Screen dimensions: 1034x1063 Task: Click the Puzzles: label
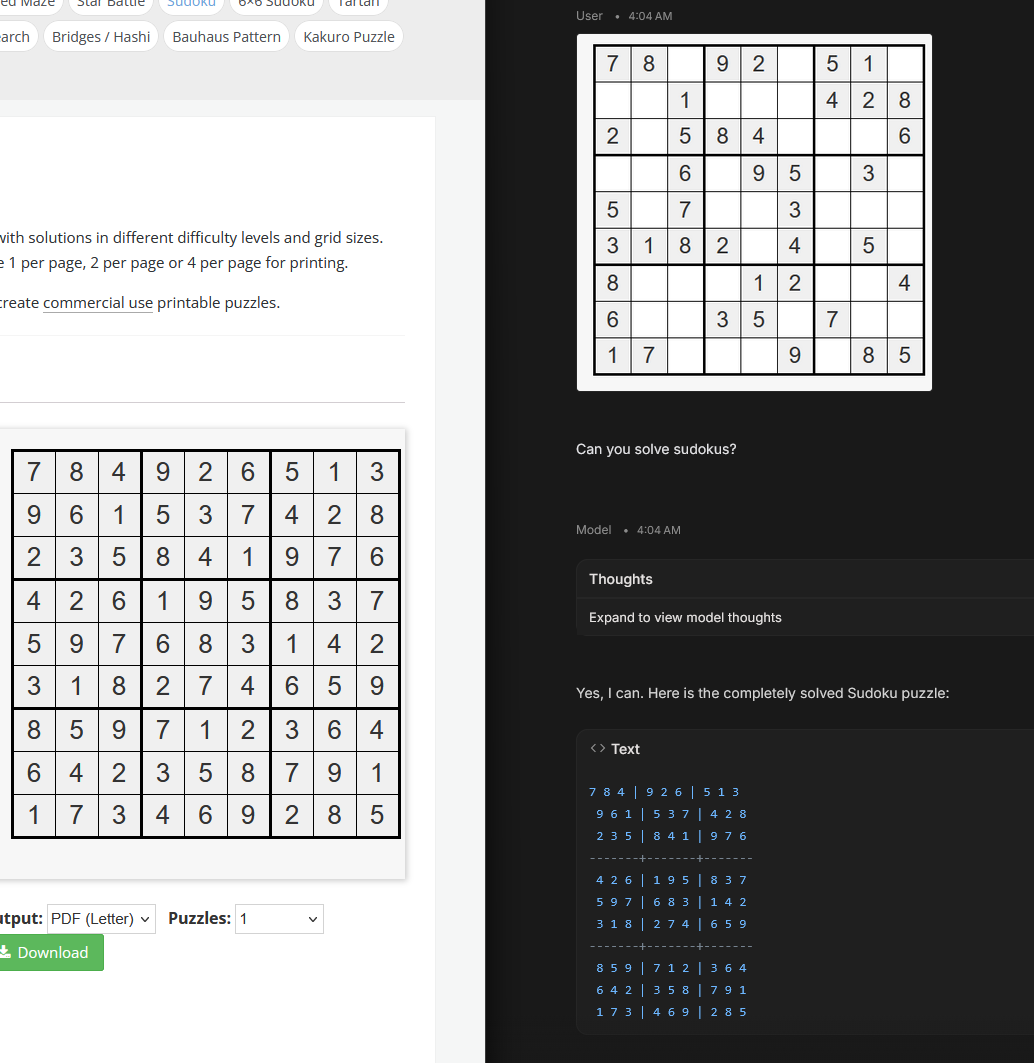199,919
